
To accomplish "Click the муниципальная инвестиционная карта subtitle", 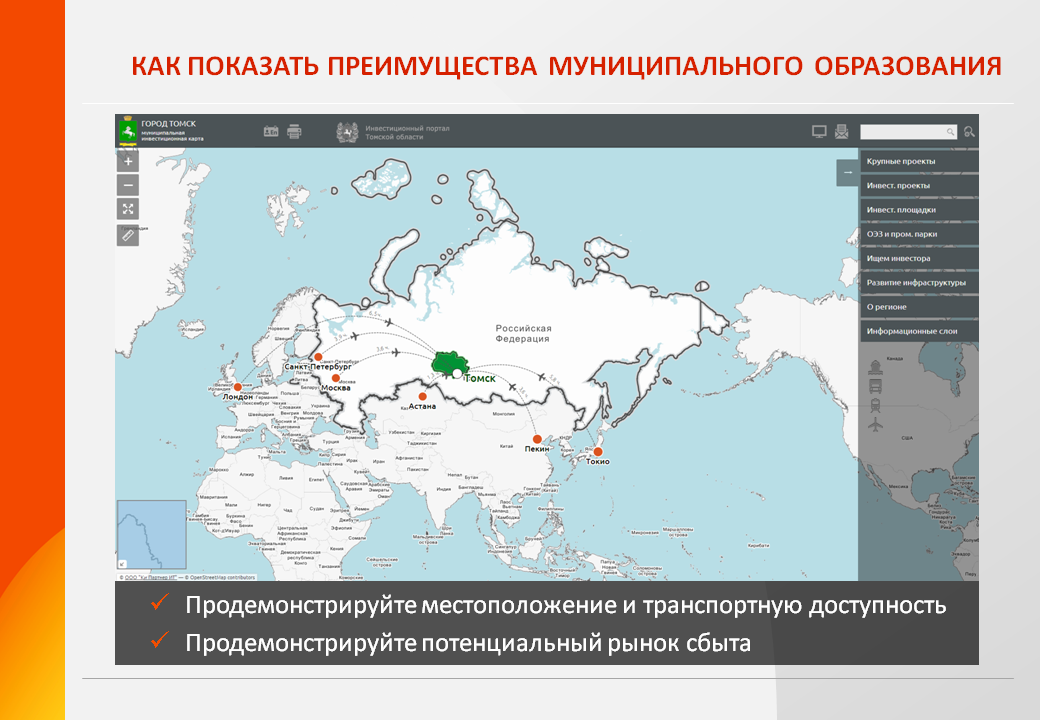I will (172, 136).
